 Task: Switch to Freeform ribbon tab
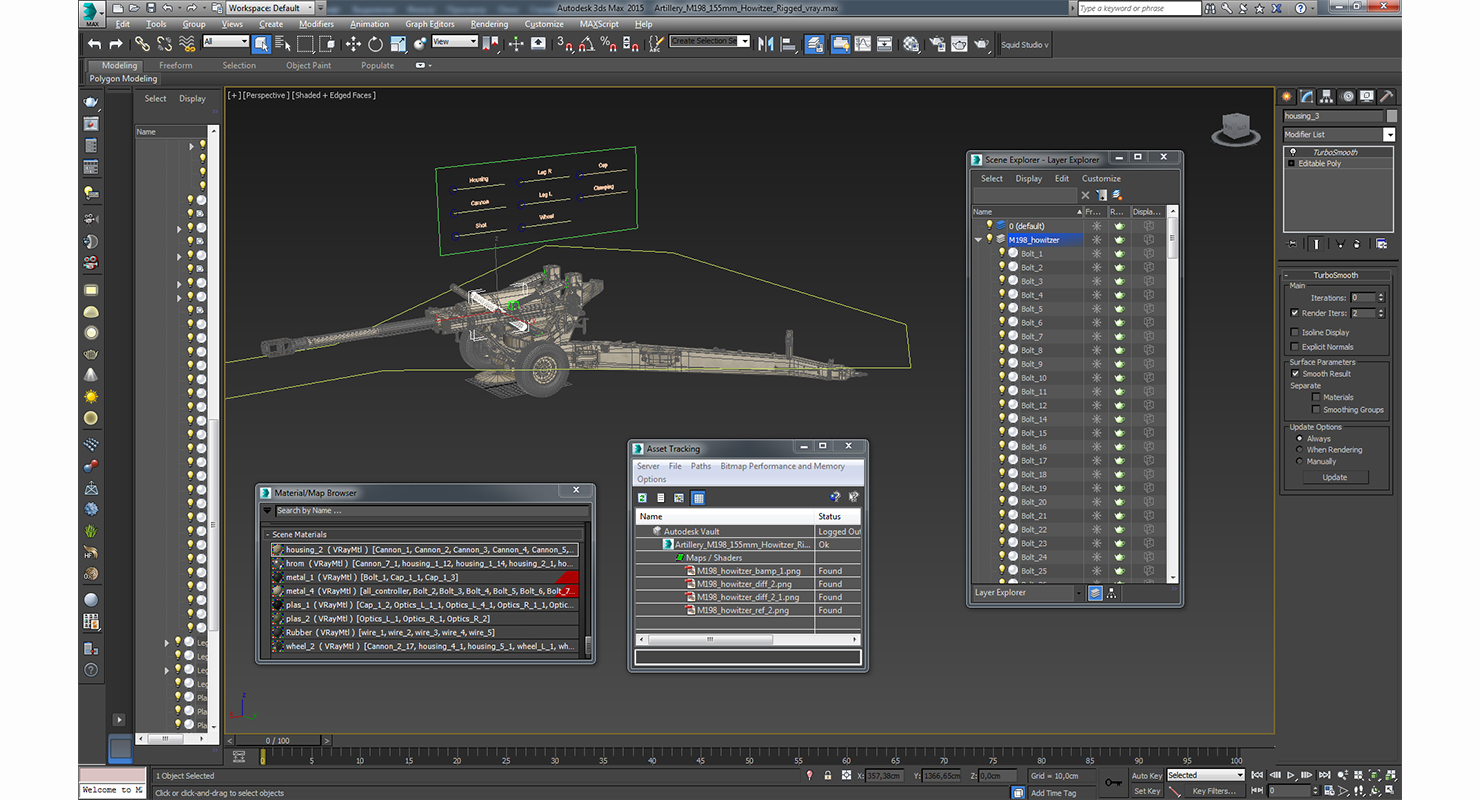tap(175, 65)
